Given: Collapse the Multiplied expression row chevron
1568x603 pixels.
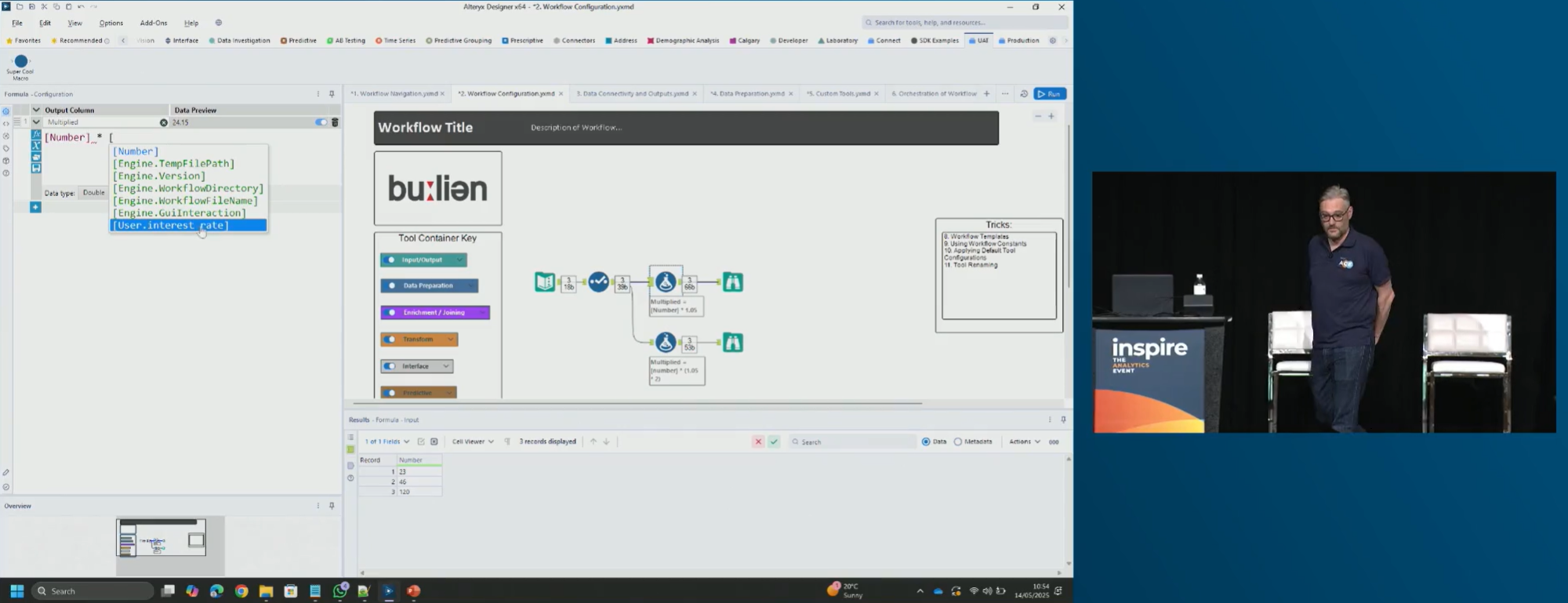Looking at the screenshot, I should coord(36,122).
